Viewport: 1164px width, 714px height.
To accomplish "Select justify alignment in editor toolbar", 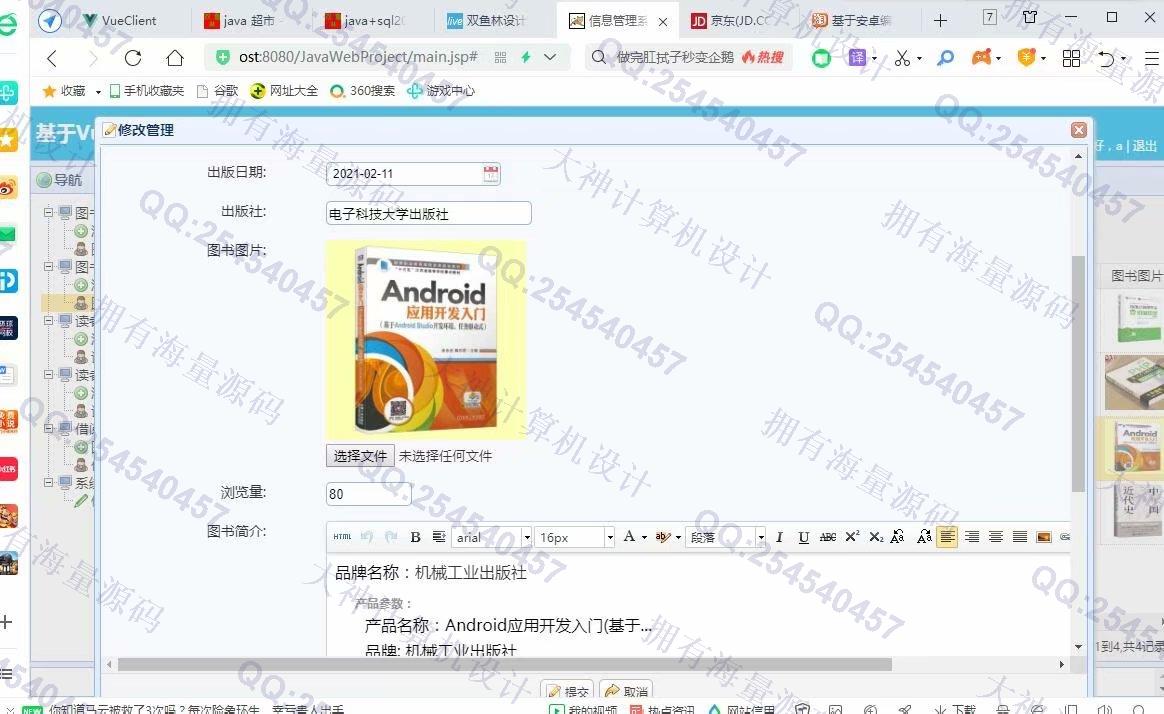I will pyautogui.click(x=1020, y=537).
